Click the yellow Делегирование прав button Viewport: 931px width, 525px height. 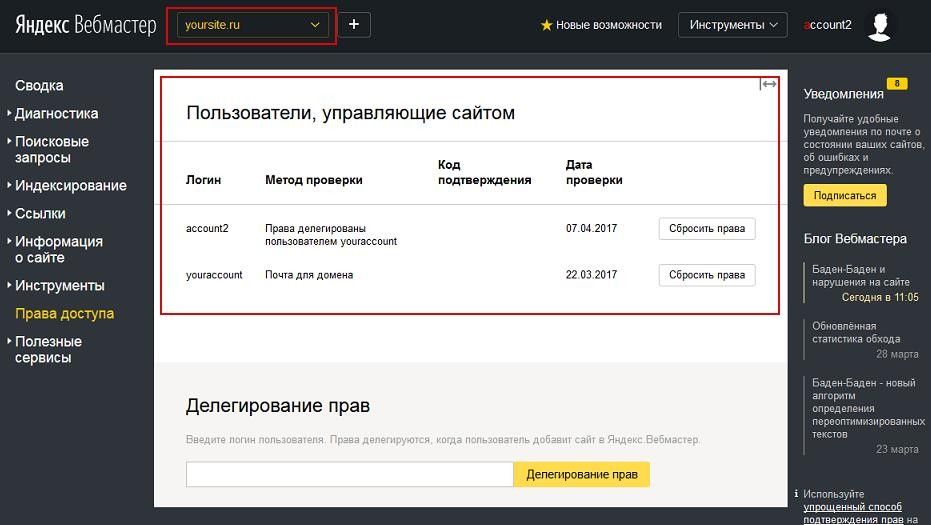[582, 475]
